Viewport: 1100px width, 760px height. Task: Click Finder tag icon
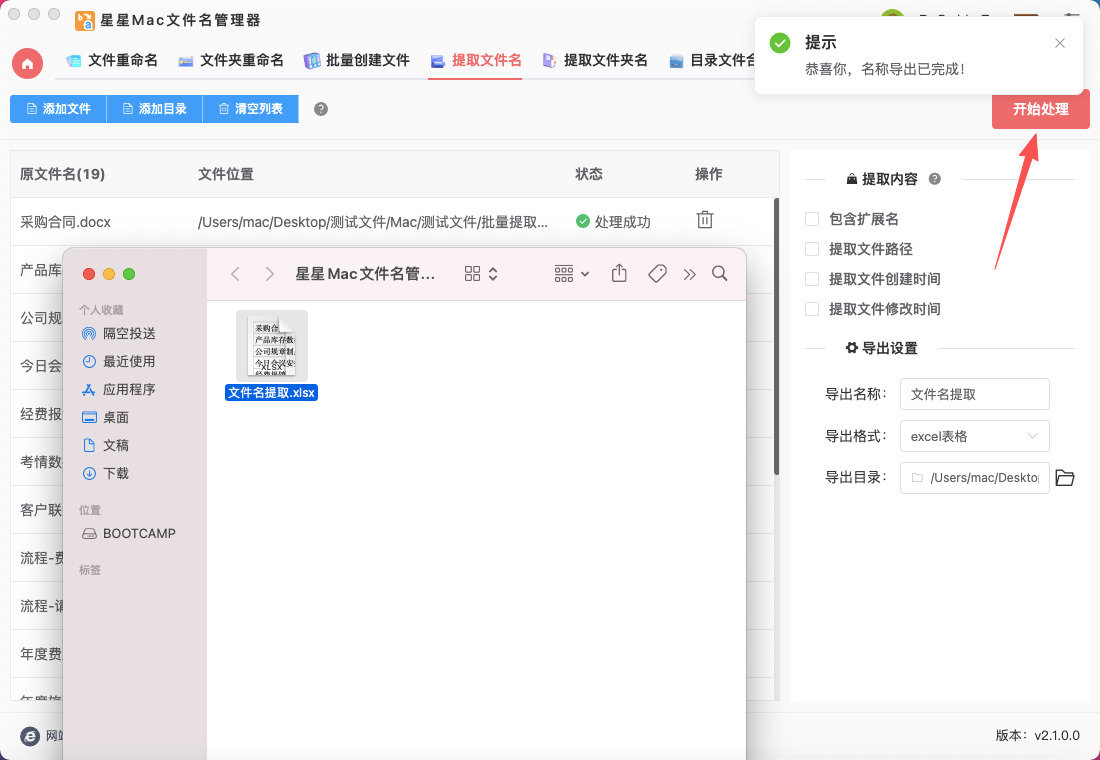point(657,274)
